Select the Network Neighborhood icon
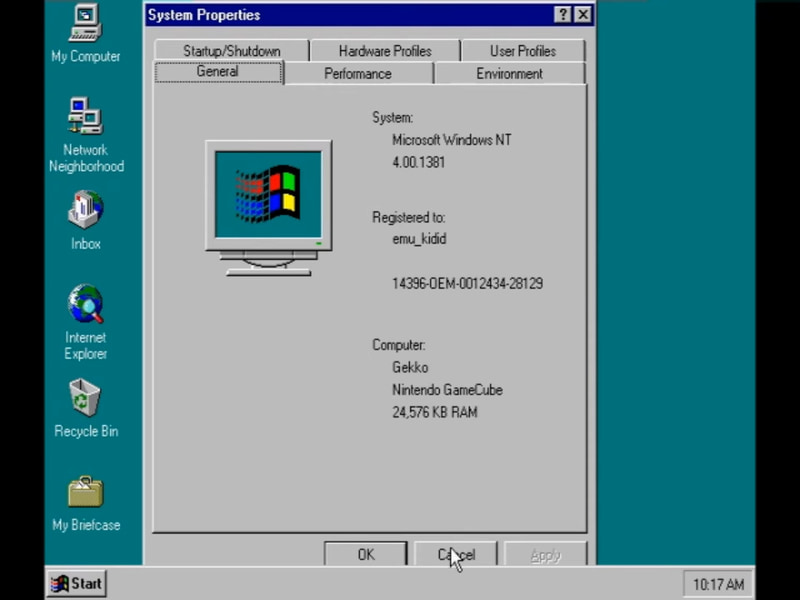 point(86,135)
